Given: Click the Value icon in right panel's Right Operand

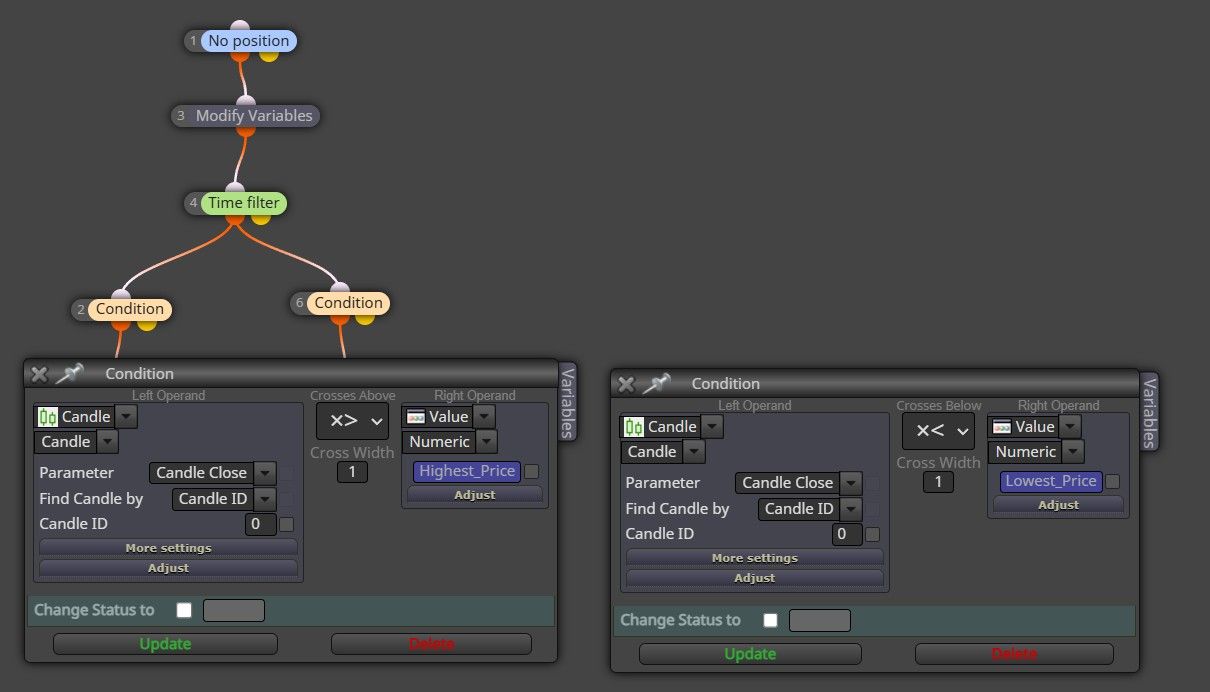Looking at the screenshot, I should 1002,427.
